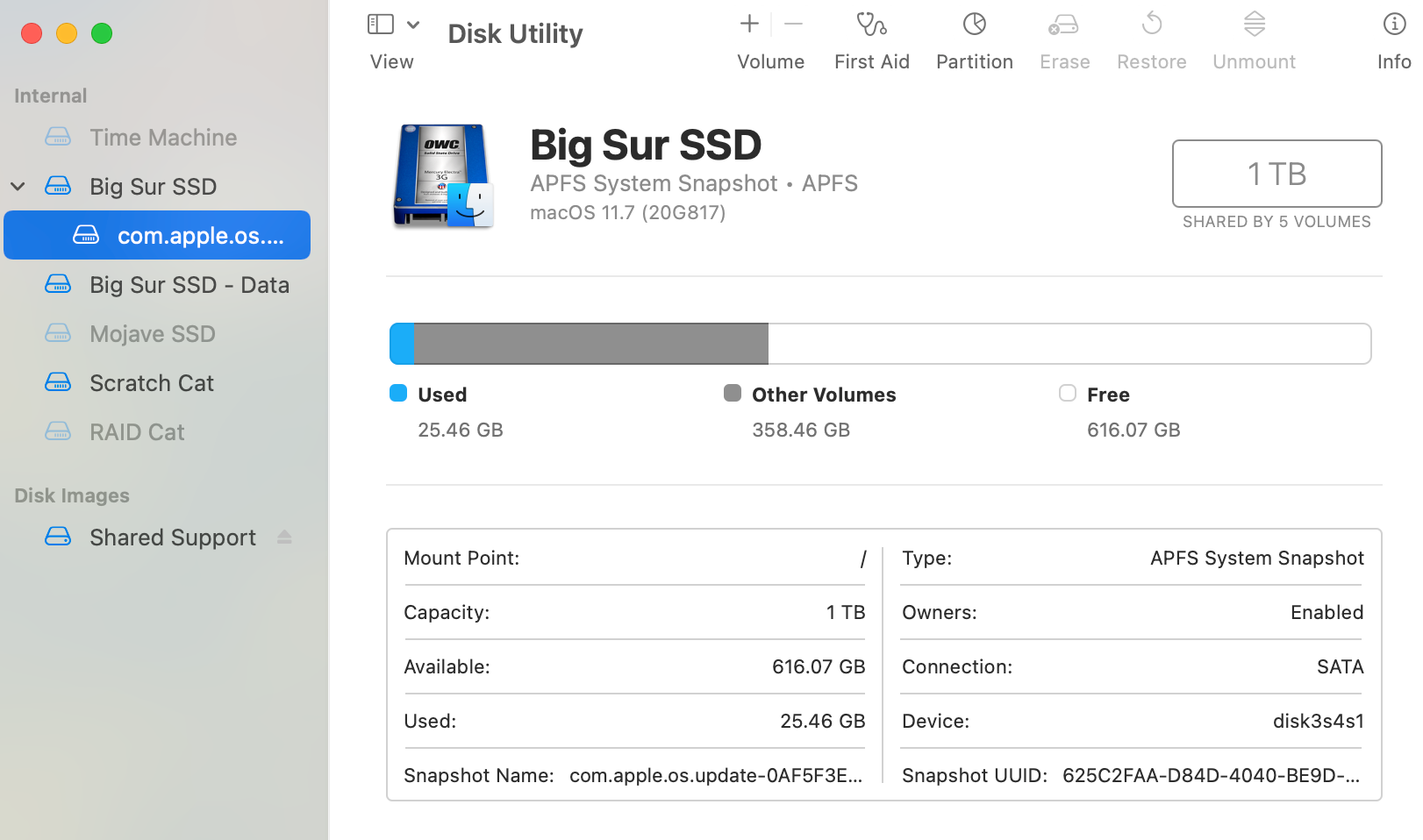1423x840 pixels.
Task: Click the white Free legend swatch
Action: click(1068, 393)
